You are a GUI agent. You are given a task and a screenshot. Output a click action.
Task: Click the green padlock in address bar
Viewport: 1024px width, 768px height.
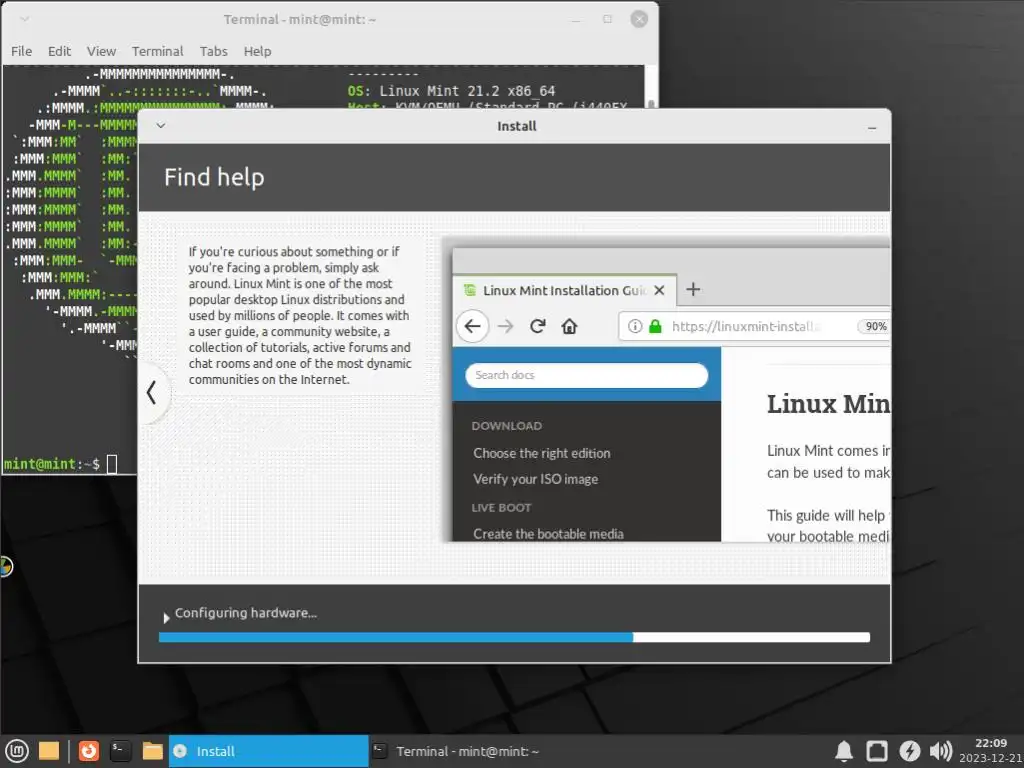click(655, 326)
